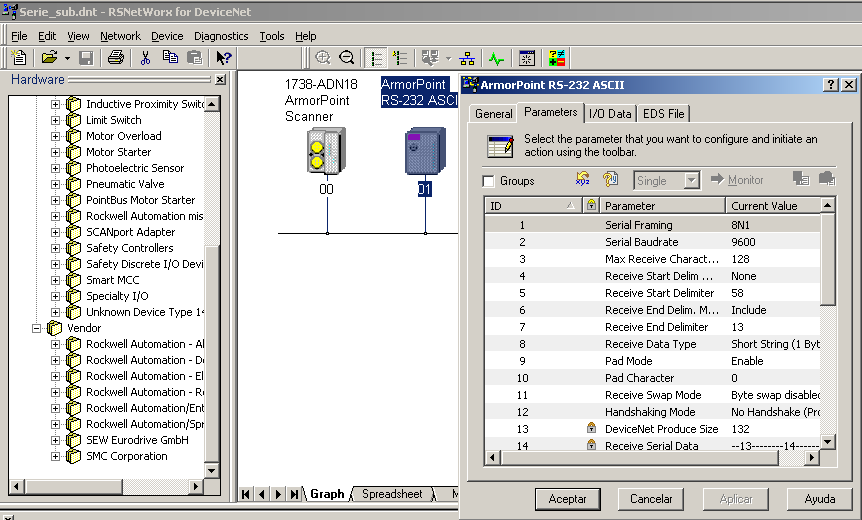Viewport: 862px width, 520px height.
Task: Click the Current Value column header
Action: pyautogui.click(x=772, y=206)
